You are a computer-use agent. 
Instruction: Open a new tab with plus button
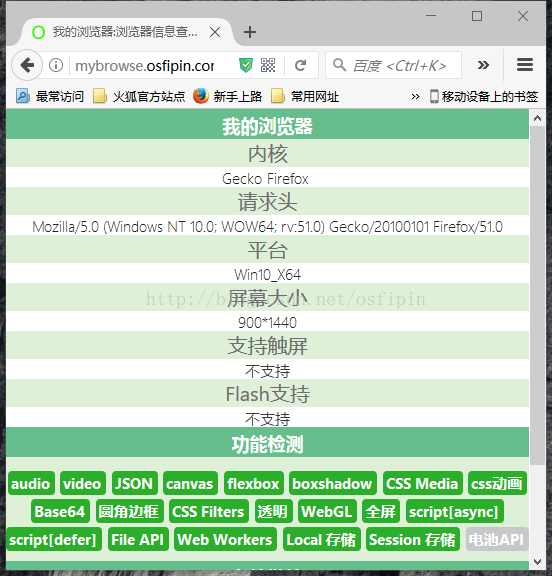[250, 32]
